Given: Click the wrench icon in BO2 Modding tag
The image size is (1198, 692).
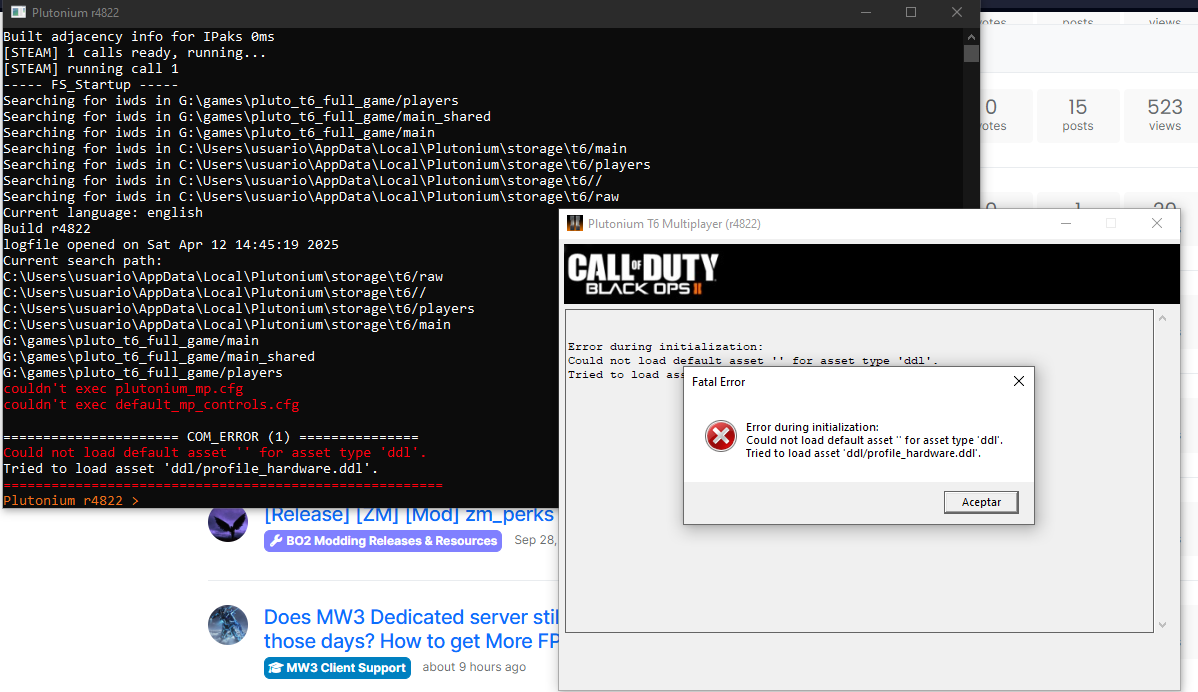Looking at the screenshot, I should [276, 541].
